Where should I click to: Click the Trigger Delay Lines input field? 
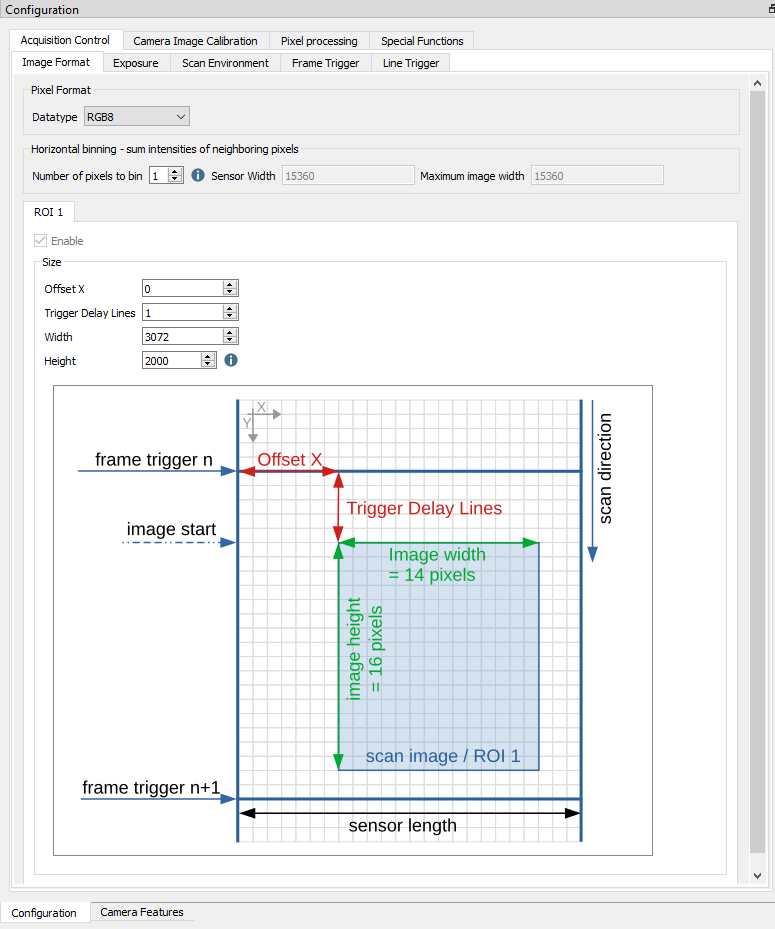point(182,312)
